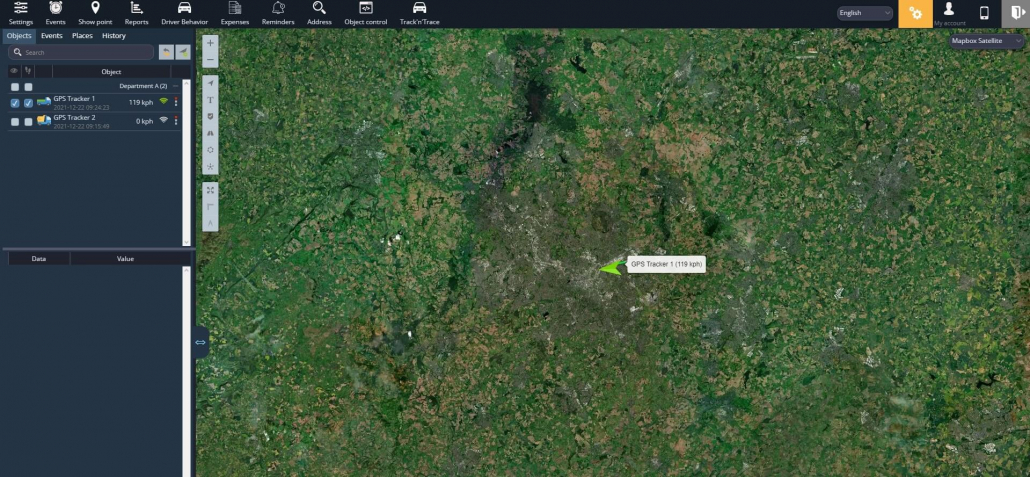Open the Track'n'Trace car icon
The image size is (1030, 477).
[x=419, y=8]
